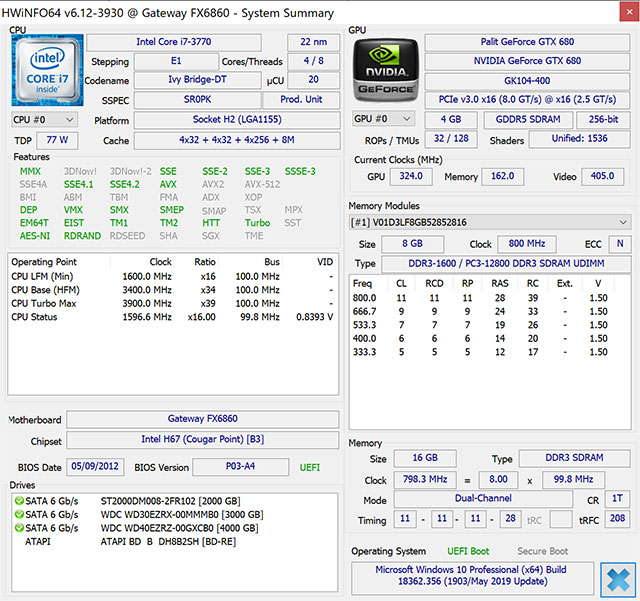This screenshot has width=640, height=601.
Task: Click the Prod. Unit field
Action: tap(301, 100)
